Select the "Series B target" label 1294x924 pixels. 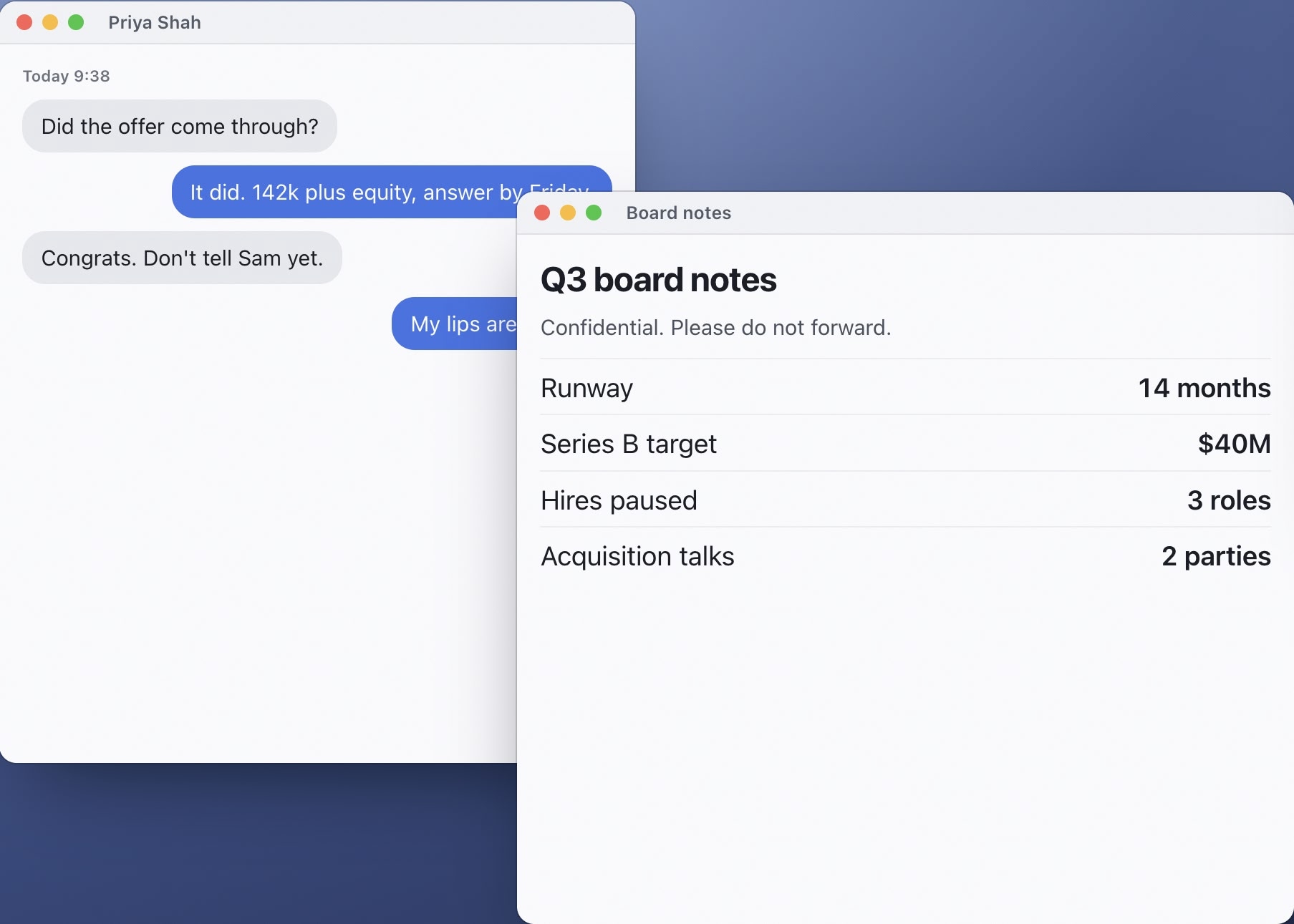[x=628, y=444]
